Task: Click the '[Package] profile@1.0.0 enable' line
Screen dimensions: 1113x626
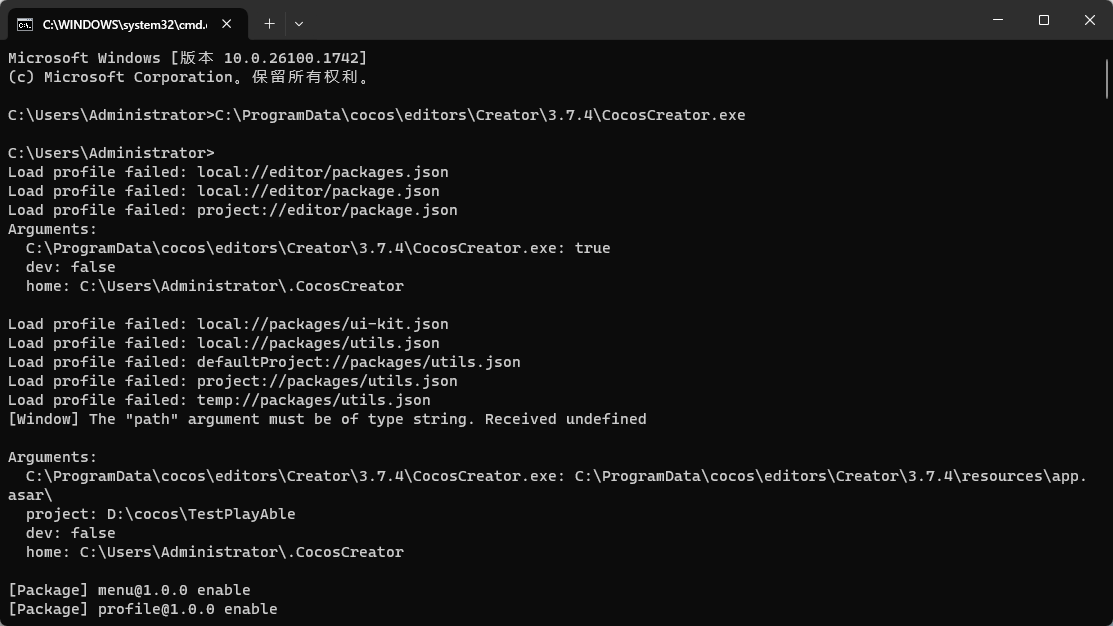Action: pyautogui.click(x=142, y=609)
